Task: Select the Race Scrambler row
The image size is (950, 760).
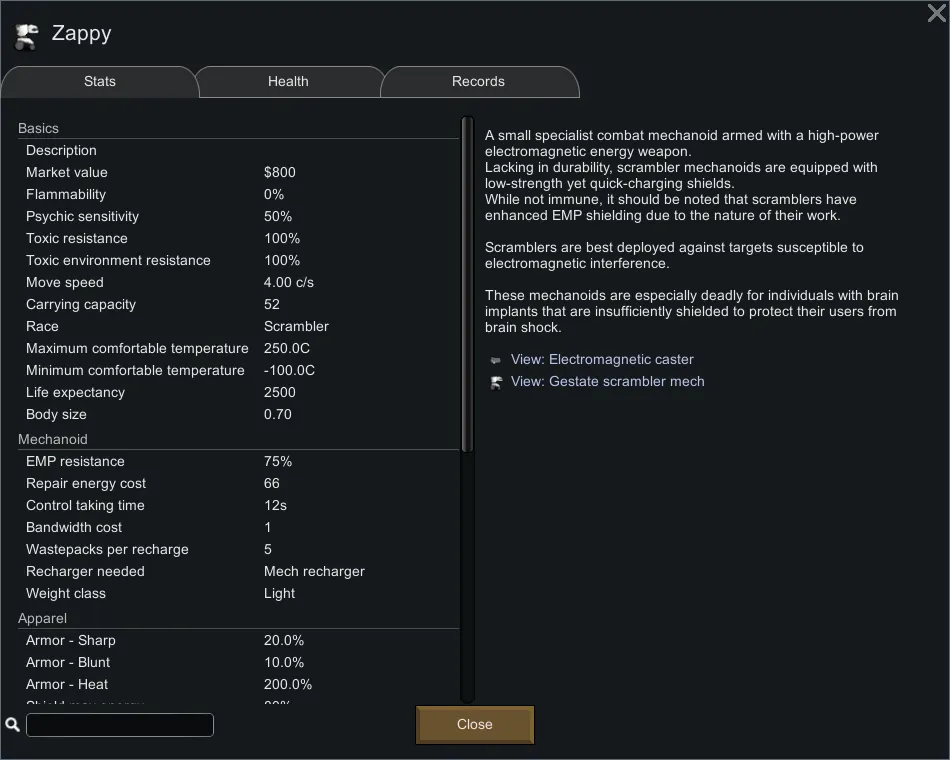Action: pyautogui.click(x=200, y=327)
